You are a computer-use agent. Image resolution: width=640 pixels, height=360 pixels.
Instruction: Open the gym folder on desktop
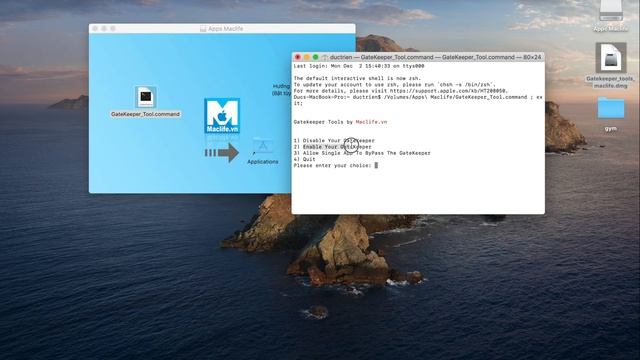[x=611, y=108]
